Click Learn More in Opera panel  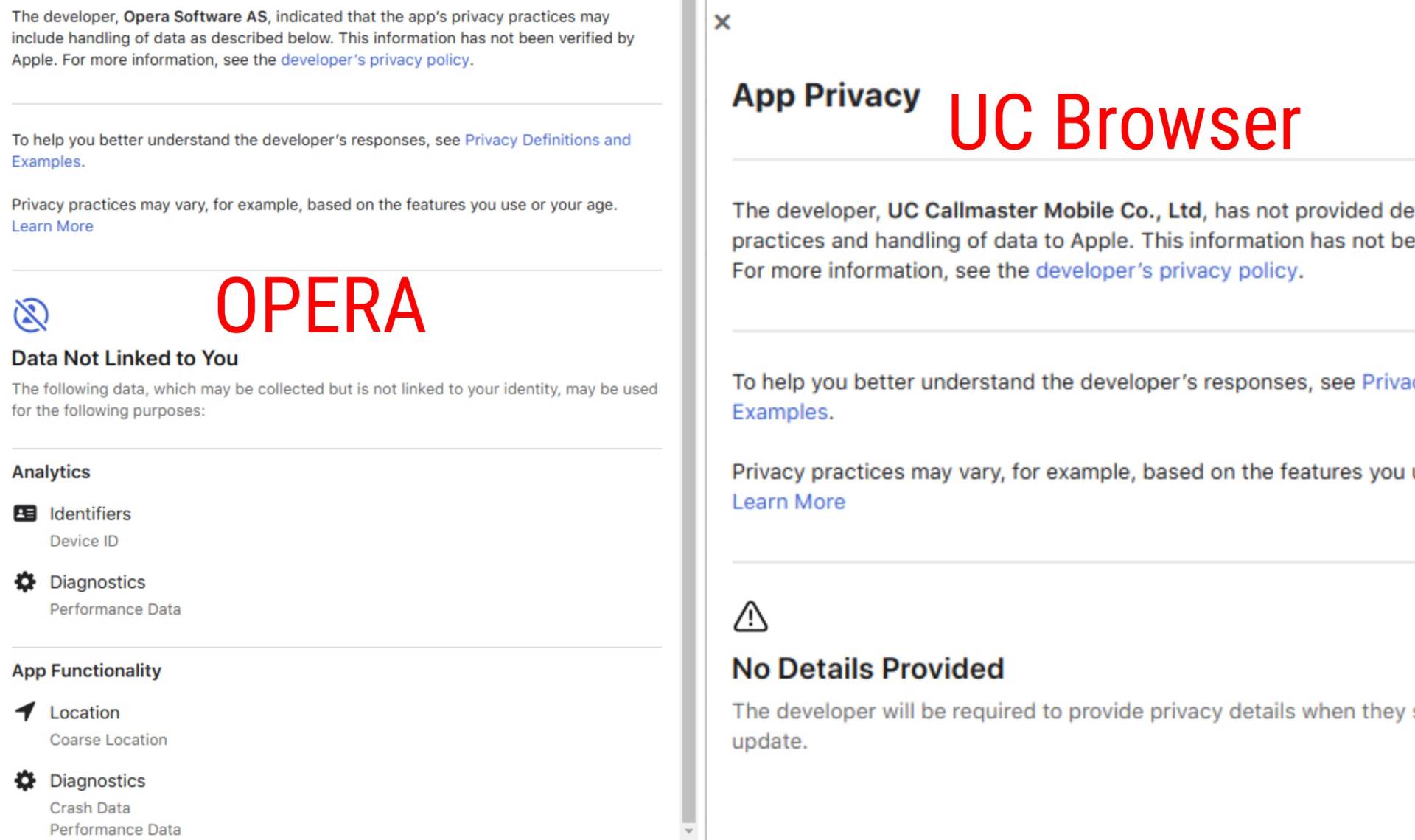[x=52, y=226]
